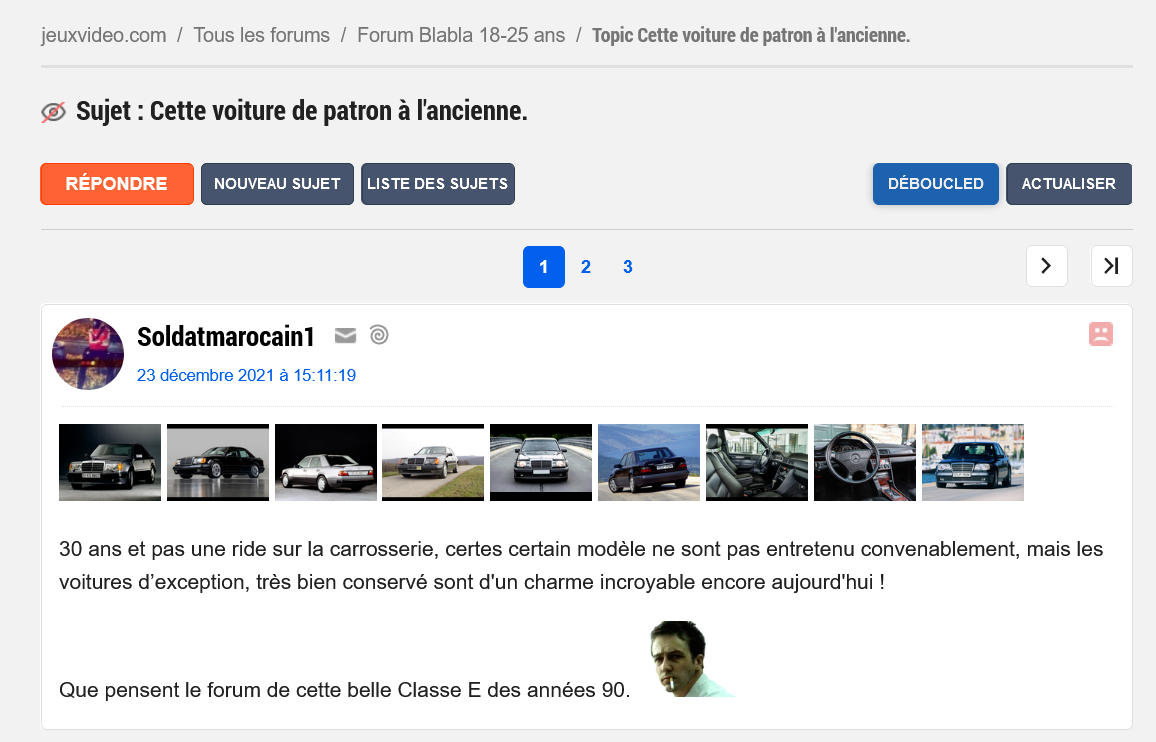Open Forum Blabla 18-25 ans breadcrumb

[462, 35]
